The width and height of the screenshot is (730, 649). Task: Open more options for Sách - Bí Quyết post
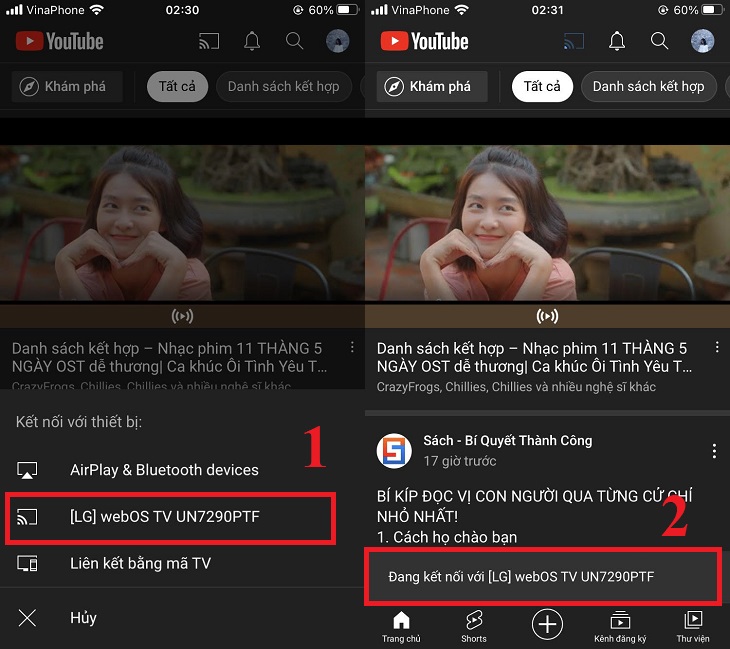coord(714,451)
